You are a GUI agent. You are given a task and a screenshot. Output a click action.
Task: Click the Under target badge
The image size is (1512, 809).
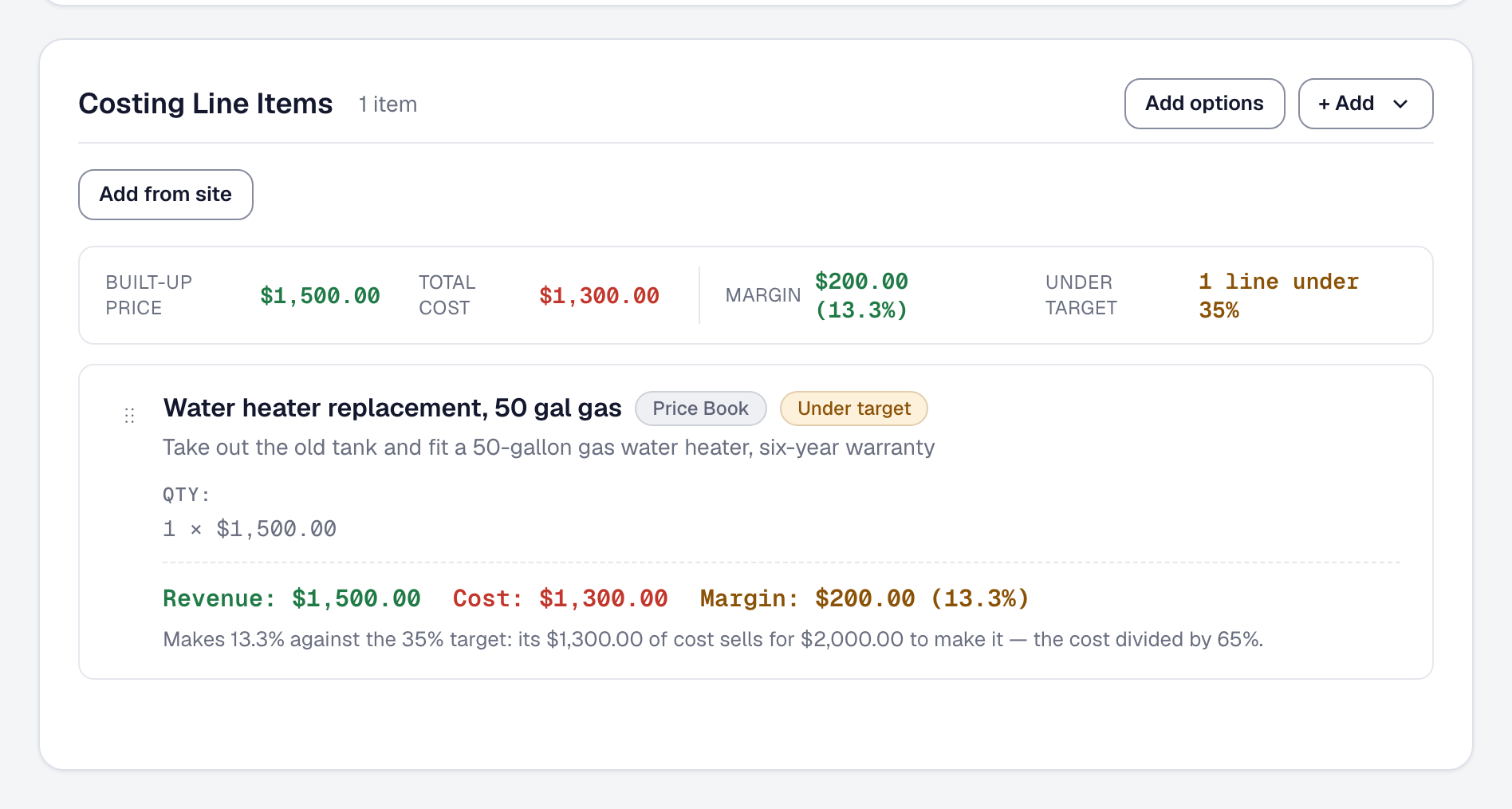point(853,408)
